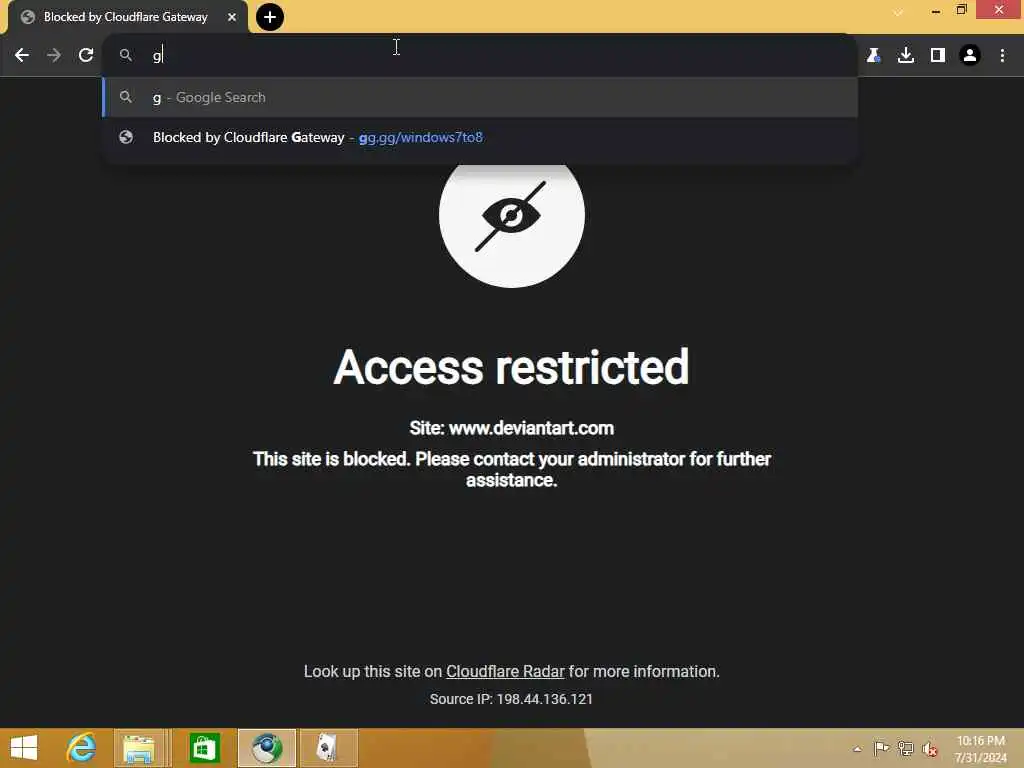The image size is (1024, 768).
Task: Open the Chrome Labs flask icon
Action: pos(873,56)
